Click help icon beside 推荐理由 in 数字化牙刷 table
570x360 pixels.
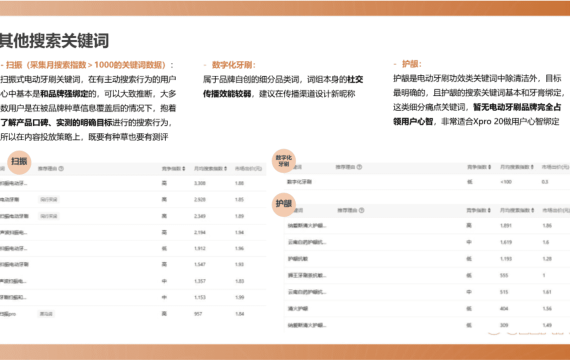pos(359,167)
